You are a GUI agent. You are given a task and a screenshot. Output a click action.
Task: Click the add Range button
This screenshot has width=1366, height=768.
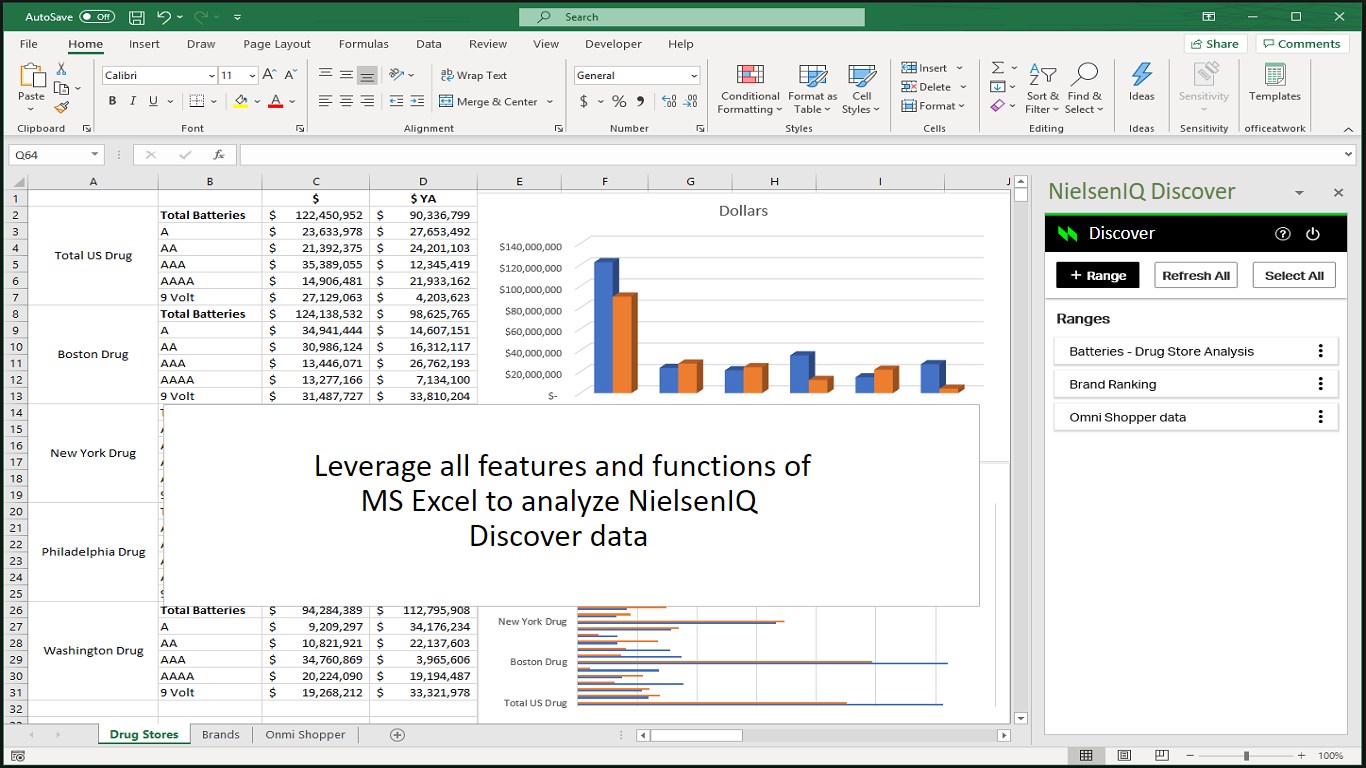1097,276
